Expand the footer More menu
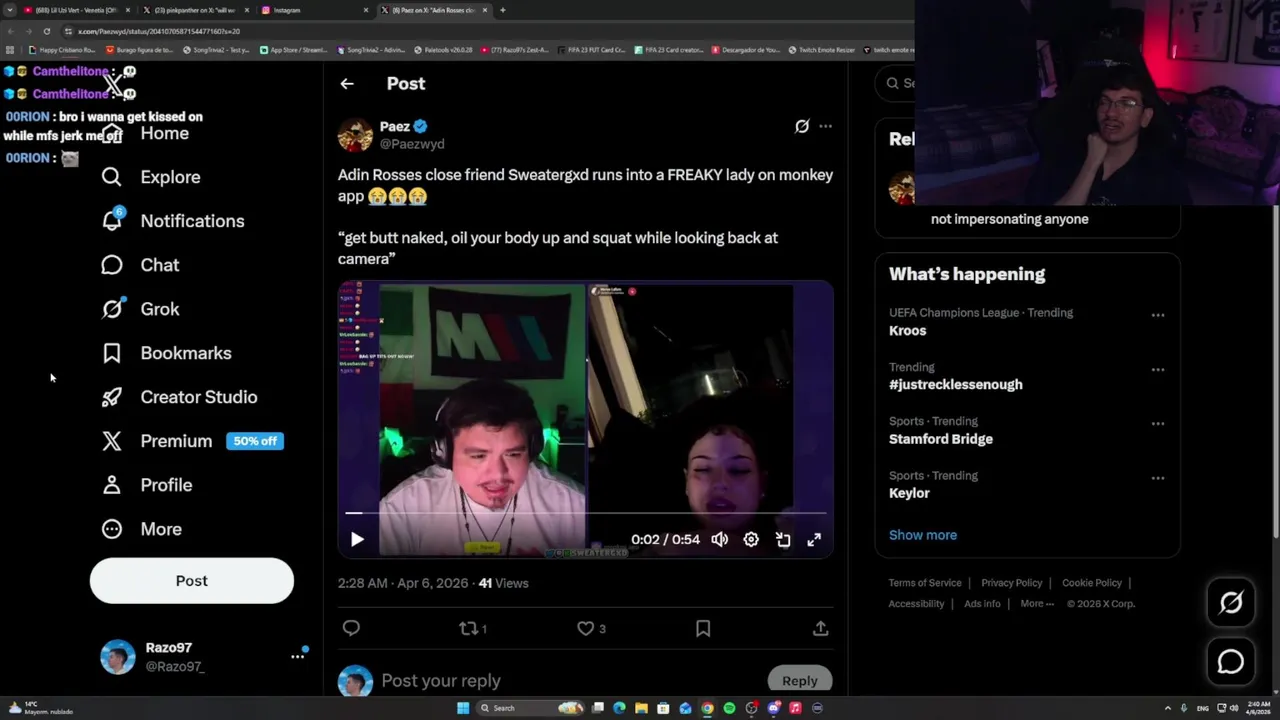The image size is (1280, 720). tap(1038, 604)
